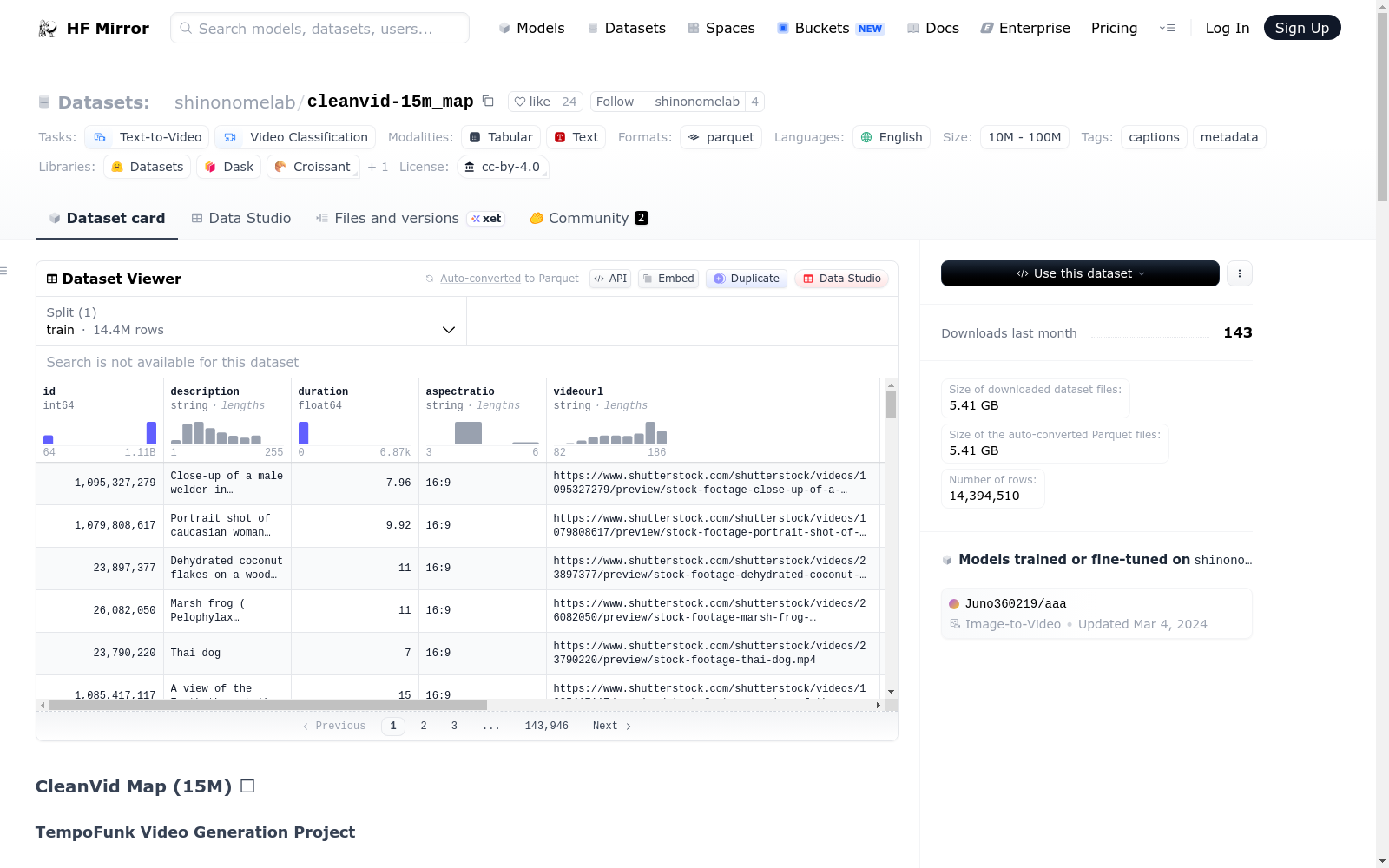The height and width of the screenshot is (868, 1389).
Task: Open the Pricing page
Action: point(1114,28)
